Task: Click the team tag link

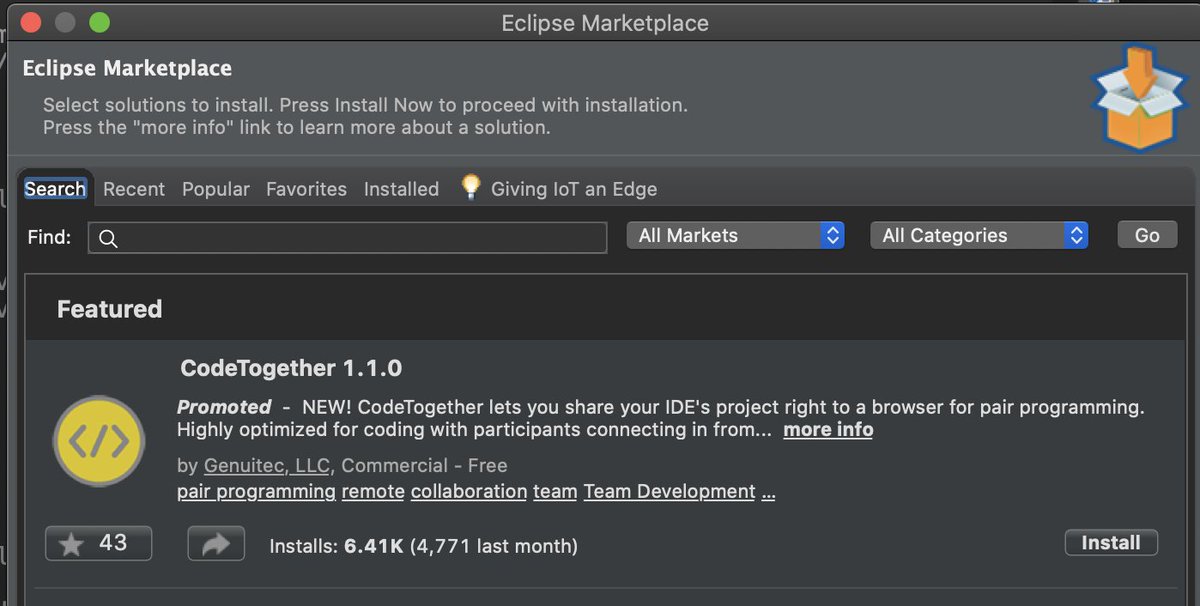Action: click(x=555, y=492)
